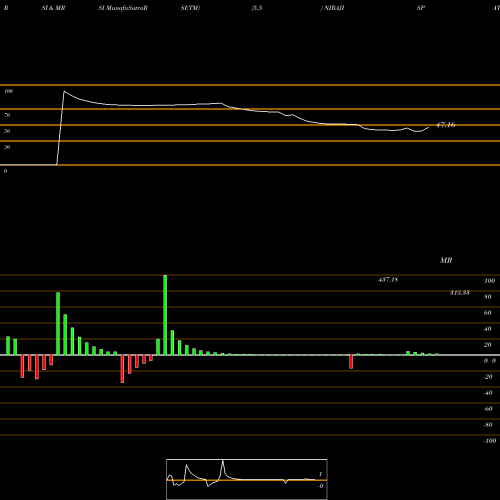Click the MR value 487.18
This screenshot has height=500, width=500.
(388, 280)
